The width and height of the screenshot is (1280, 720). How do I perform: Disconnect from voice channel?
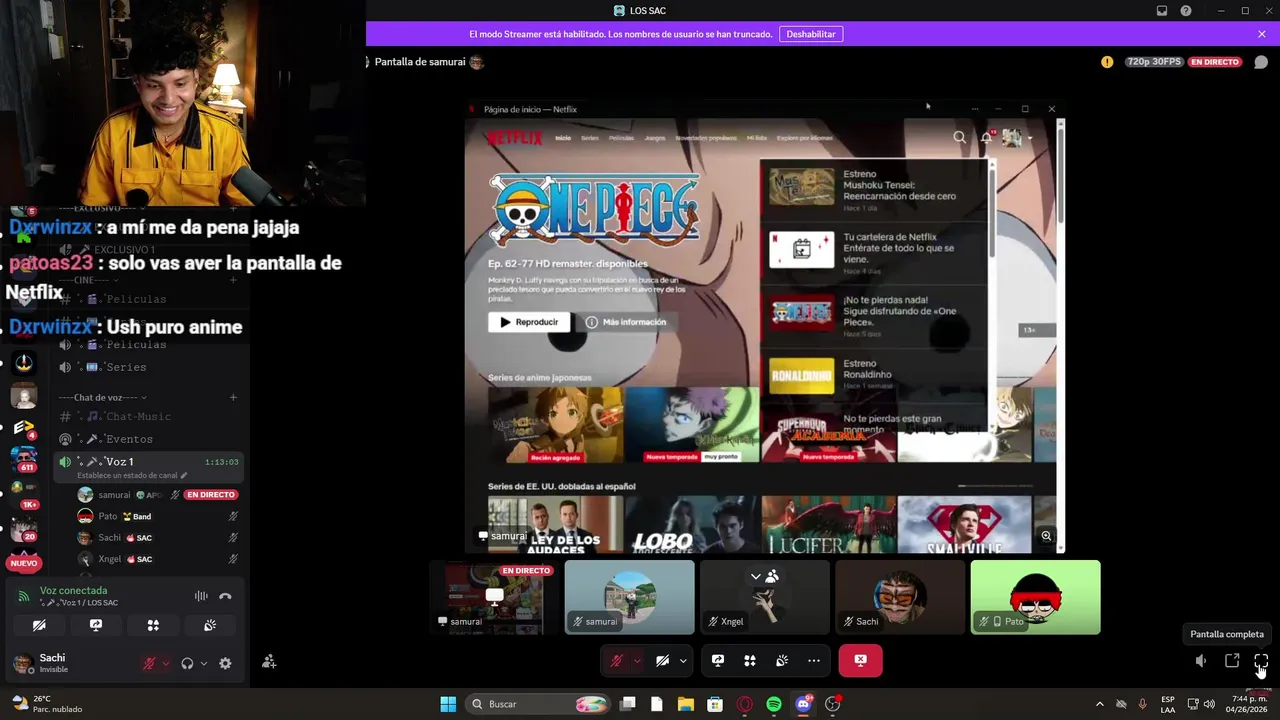tap(225, 596)
